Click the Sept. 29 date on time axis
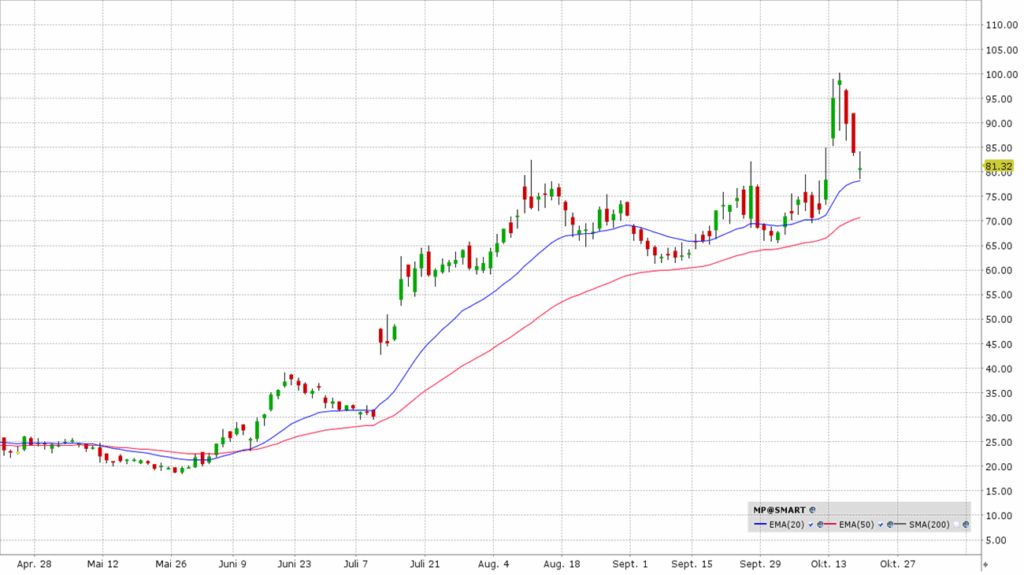1024x575 pixels. pyautogui.click(x=759, y=563)
